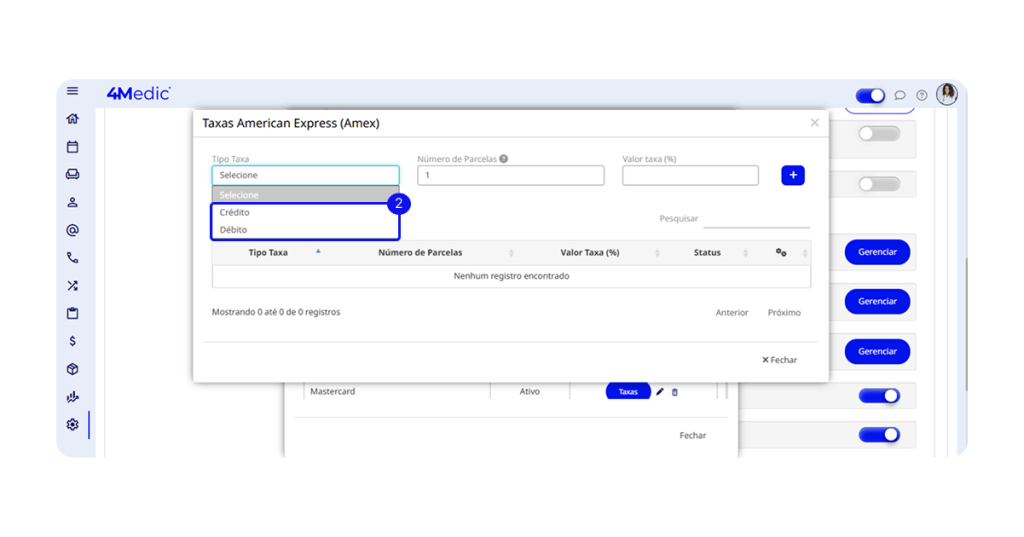The width and height of the screenshot is (1024, 537).
Task: Open the help question mark icon
Action: click(921, 96)
